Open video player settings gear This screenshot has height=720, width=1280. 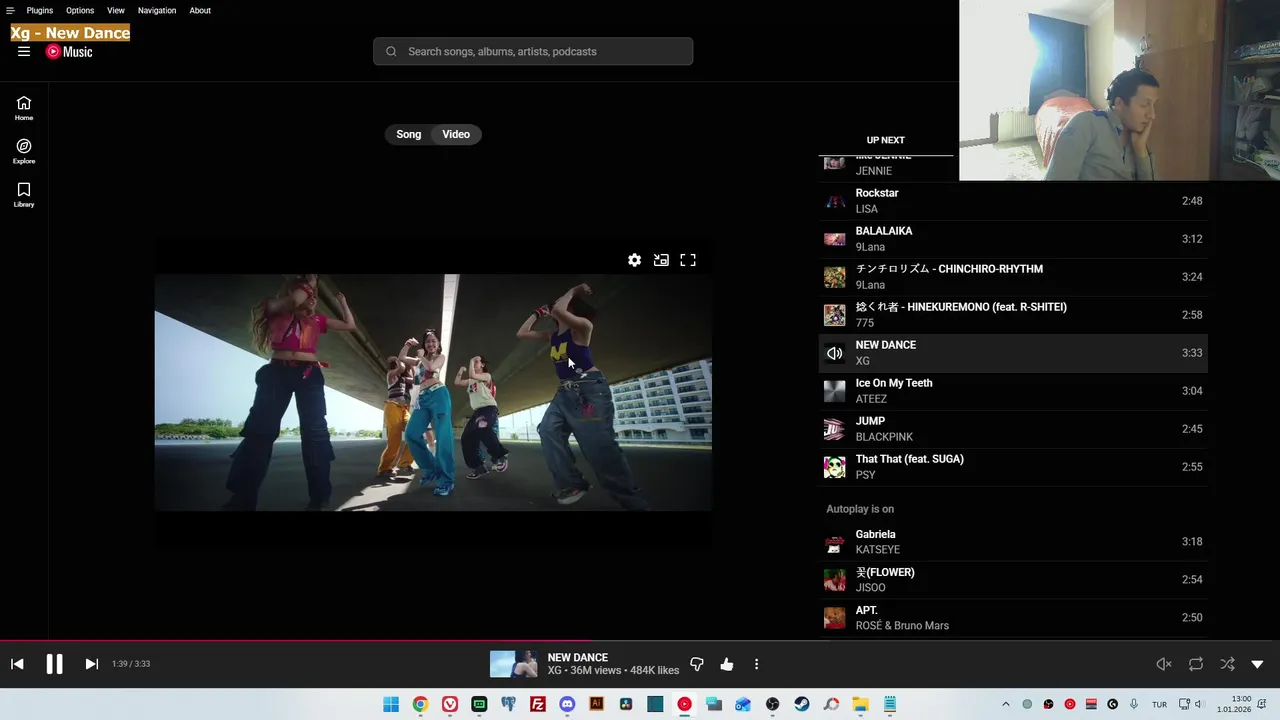pos(634,260)
